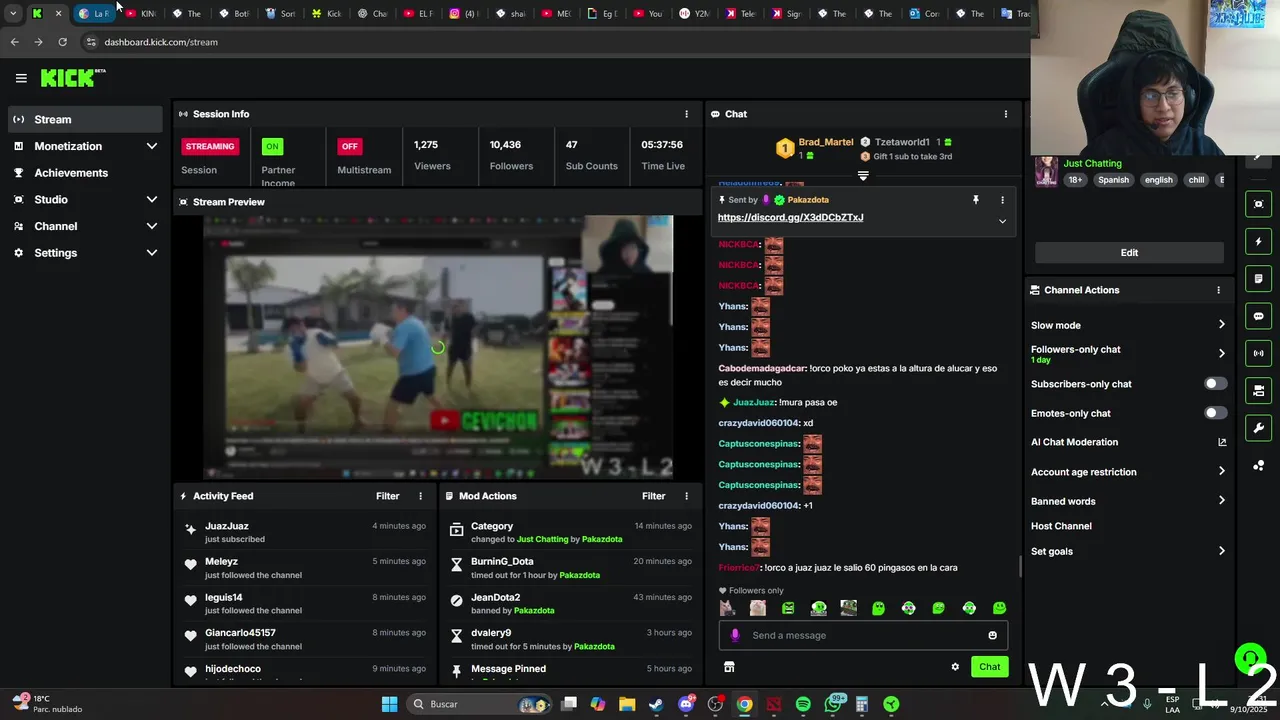Expand the pinned message chevron

1002,221
